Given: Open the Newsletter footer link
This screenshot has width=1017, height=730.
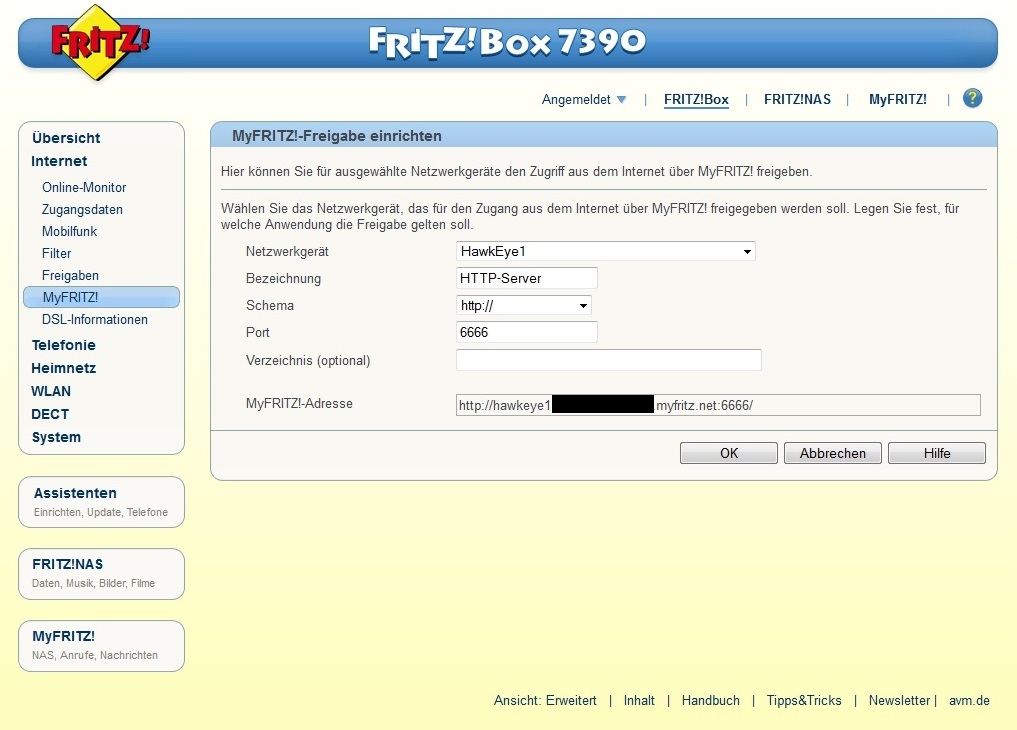Looking at the screenshot, I should click(899, 700).
